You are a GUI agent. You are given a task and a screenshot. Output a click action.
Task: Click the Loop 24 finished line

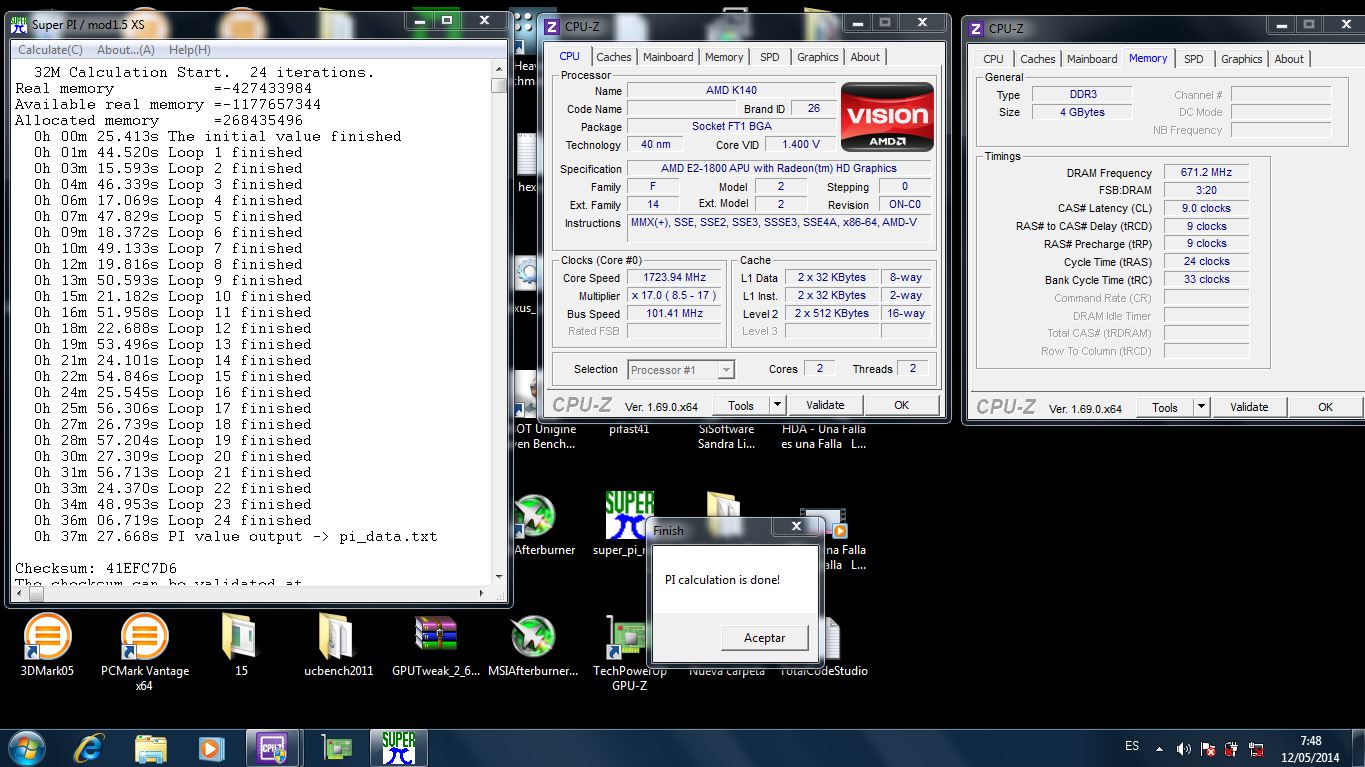coord(172,520)
